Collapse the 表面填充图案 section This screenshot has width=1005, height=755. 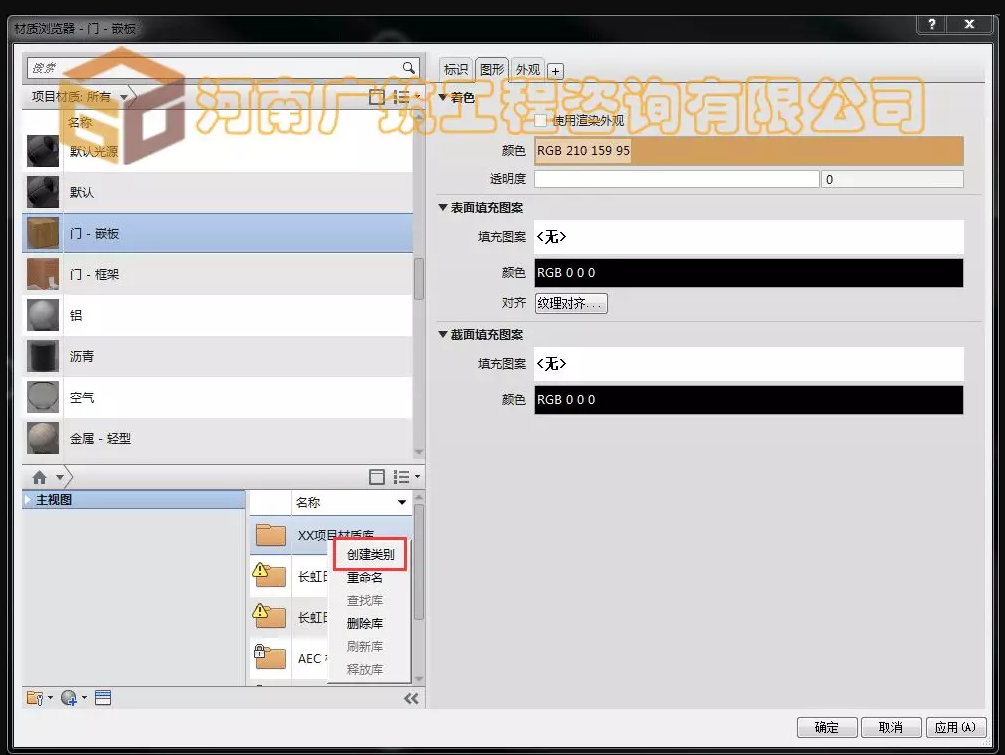pos(438,208)
